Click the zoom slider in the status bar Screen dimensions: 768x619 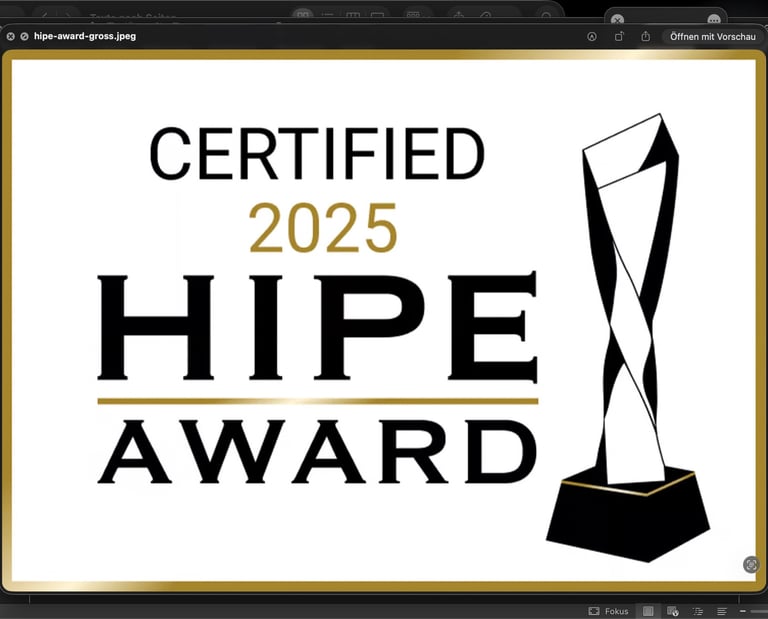pos(760,611)
